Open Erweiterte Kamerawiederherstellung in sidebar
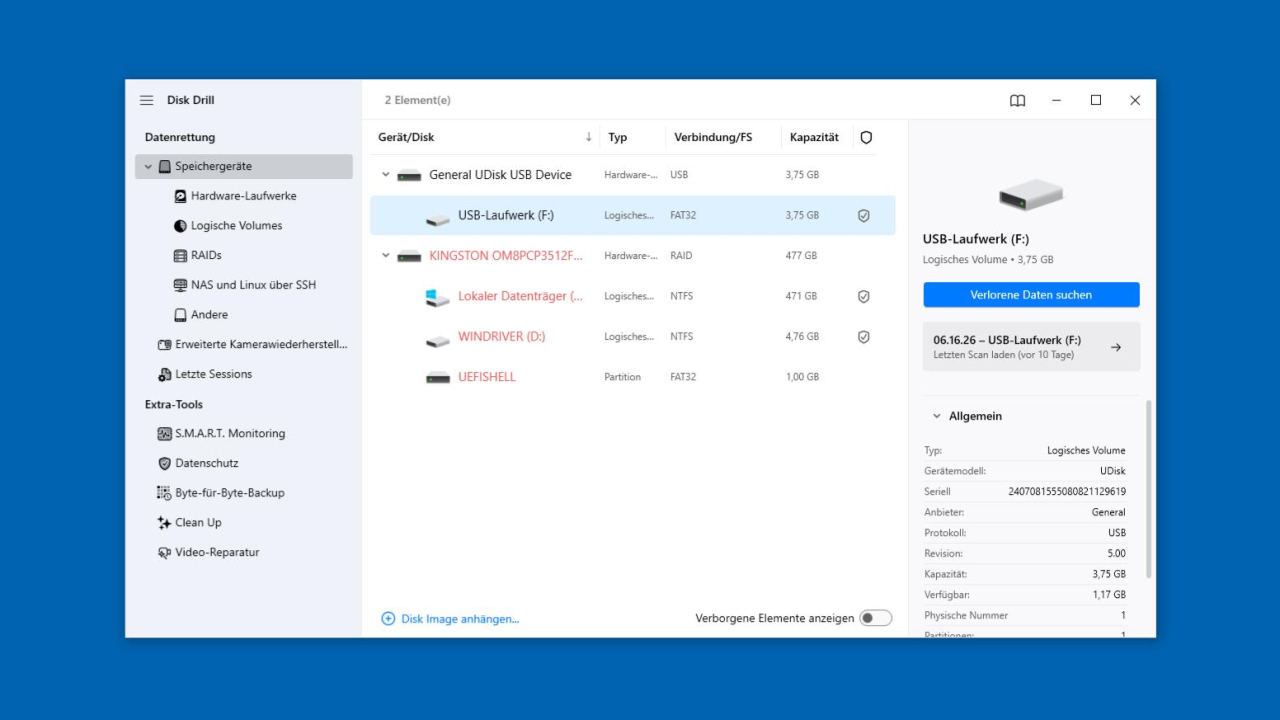1280x720 pixels. point(244,344)
